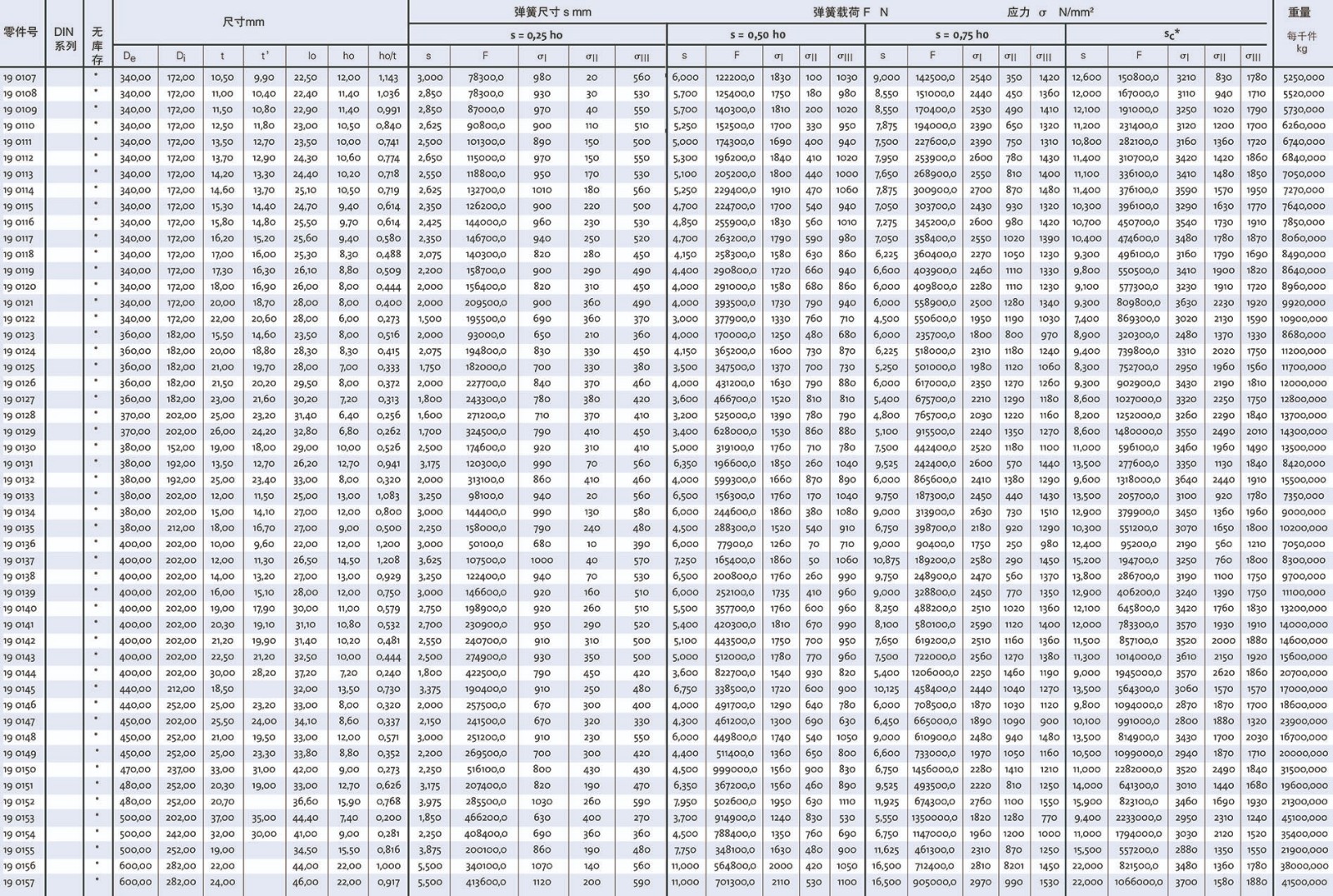Image resolution: width=1333 pixels, height=896 pixels.
Task: Select the s = 0,50 ho header
Action: [757, 35]
